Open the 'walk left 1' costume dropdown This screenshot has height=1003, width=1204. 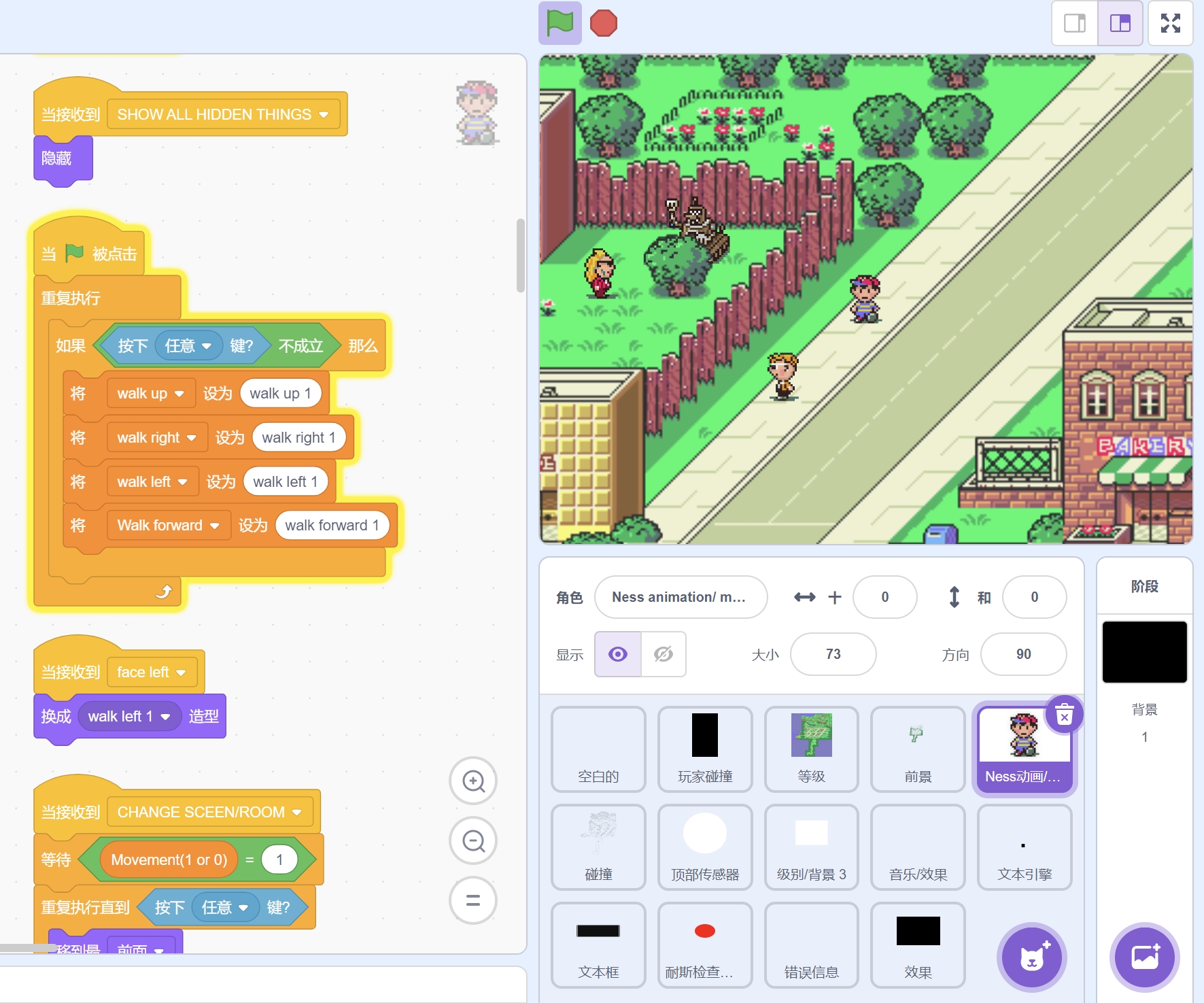(165, 717)
